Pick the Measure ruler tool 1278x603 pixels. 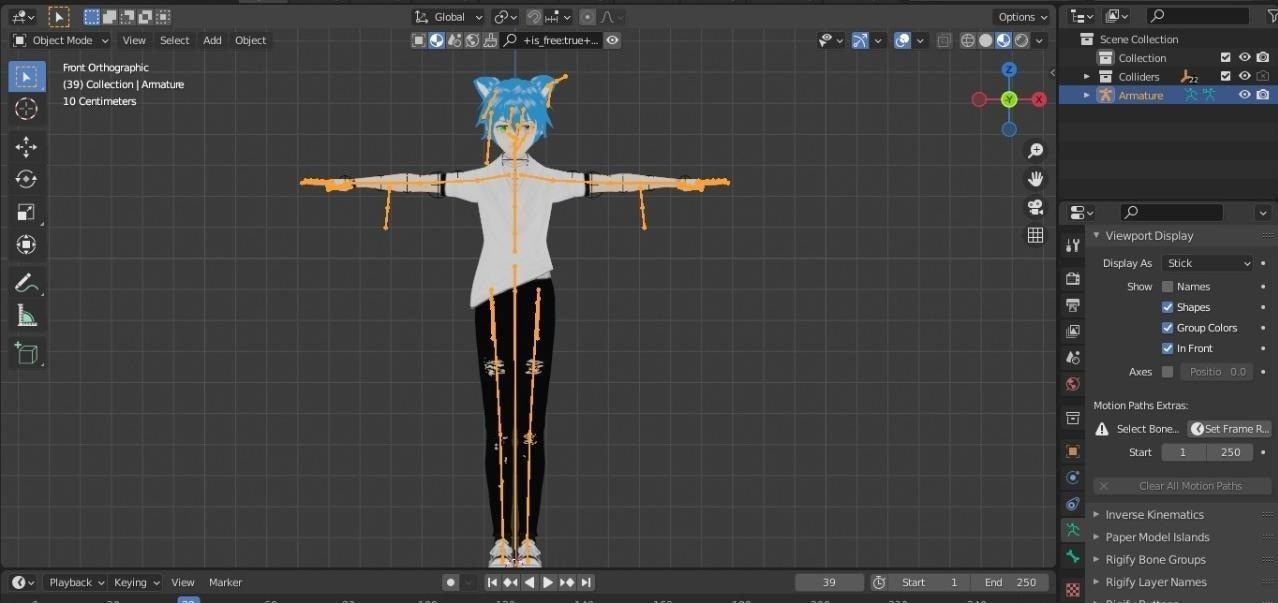pyautogui.click(x=27, y=316)
